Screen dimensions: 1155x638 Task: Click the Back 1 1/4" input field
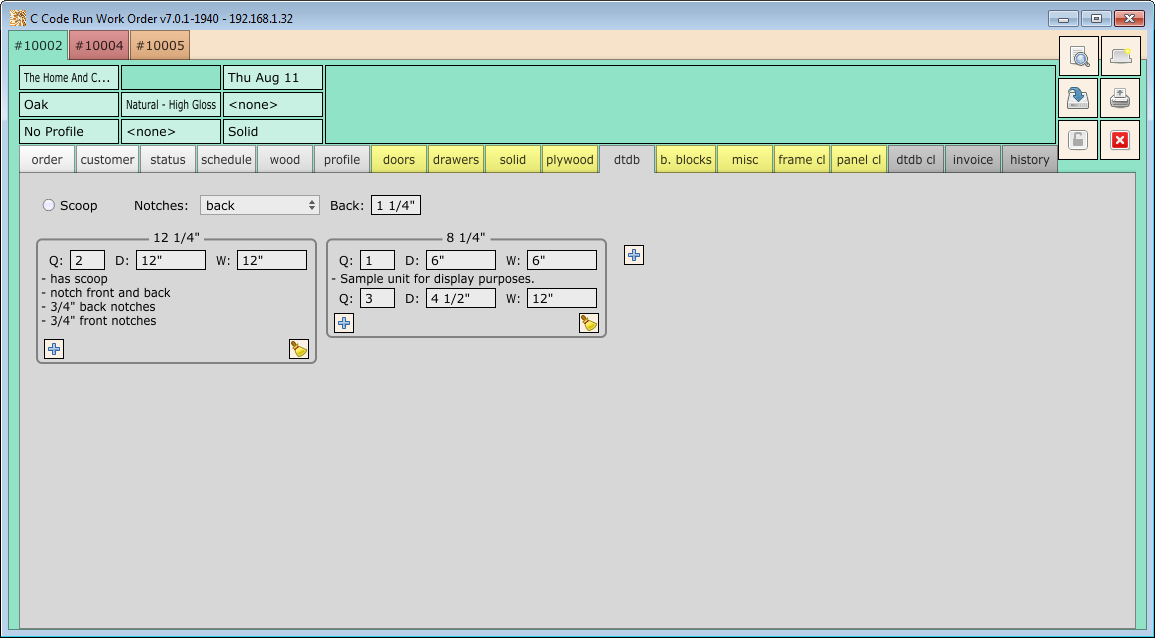[395, 205]
